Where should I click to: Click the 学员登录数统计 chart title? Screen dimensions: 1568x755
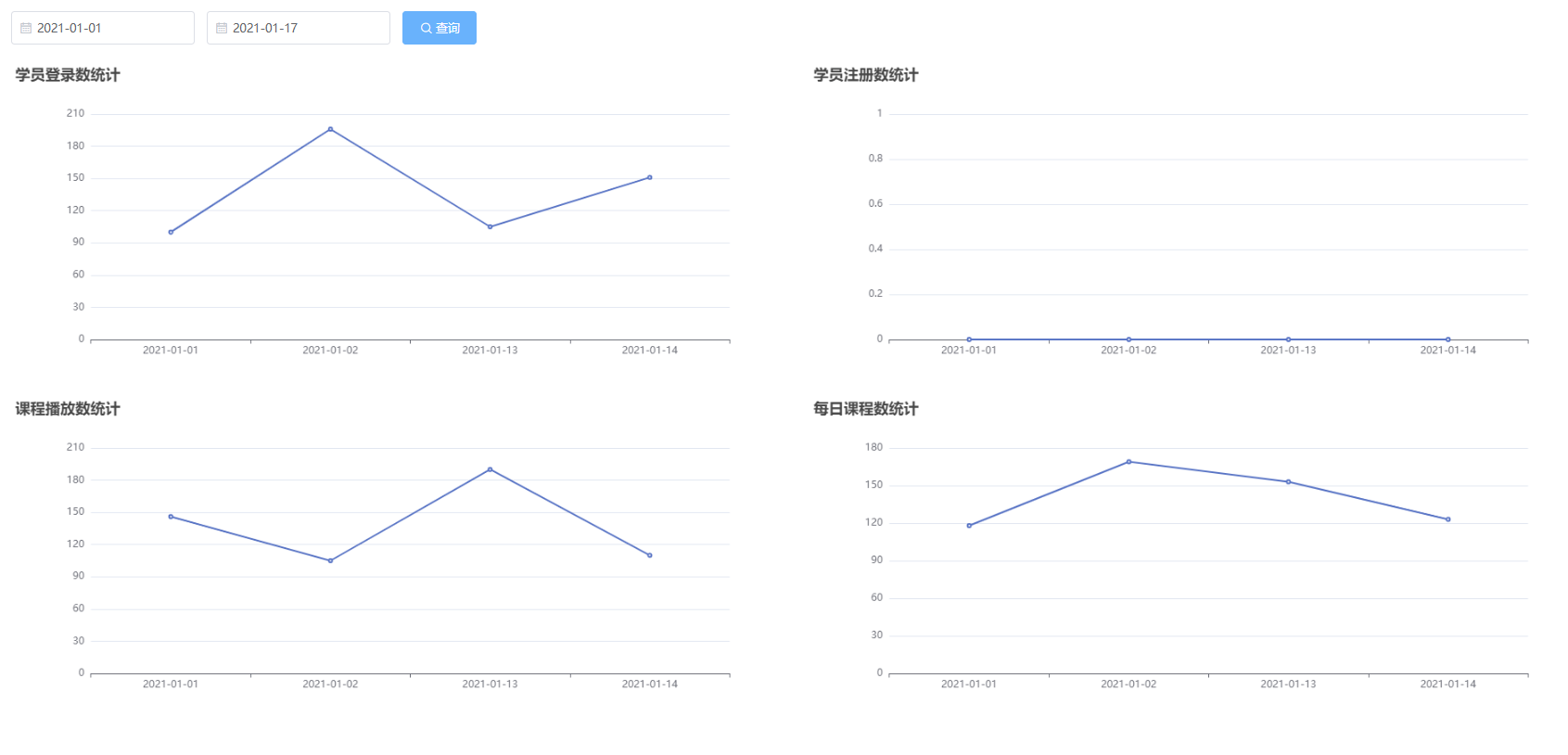click(x=68, y=75)
